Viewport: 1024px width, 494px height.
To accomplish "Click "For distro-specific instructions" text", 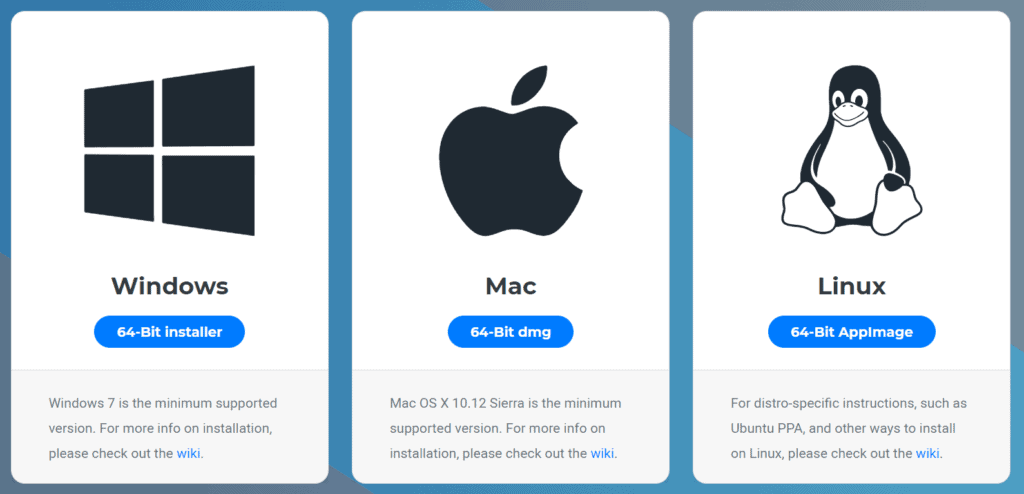I will click(x=822, y=403).
